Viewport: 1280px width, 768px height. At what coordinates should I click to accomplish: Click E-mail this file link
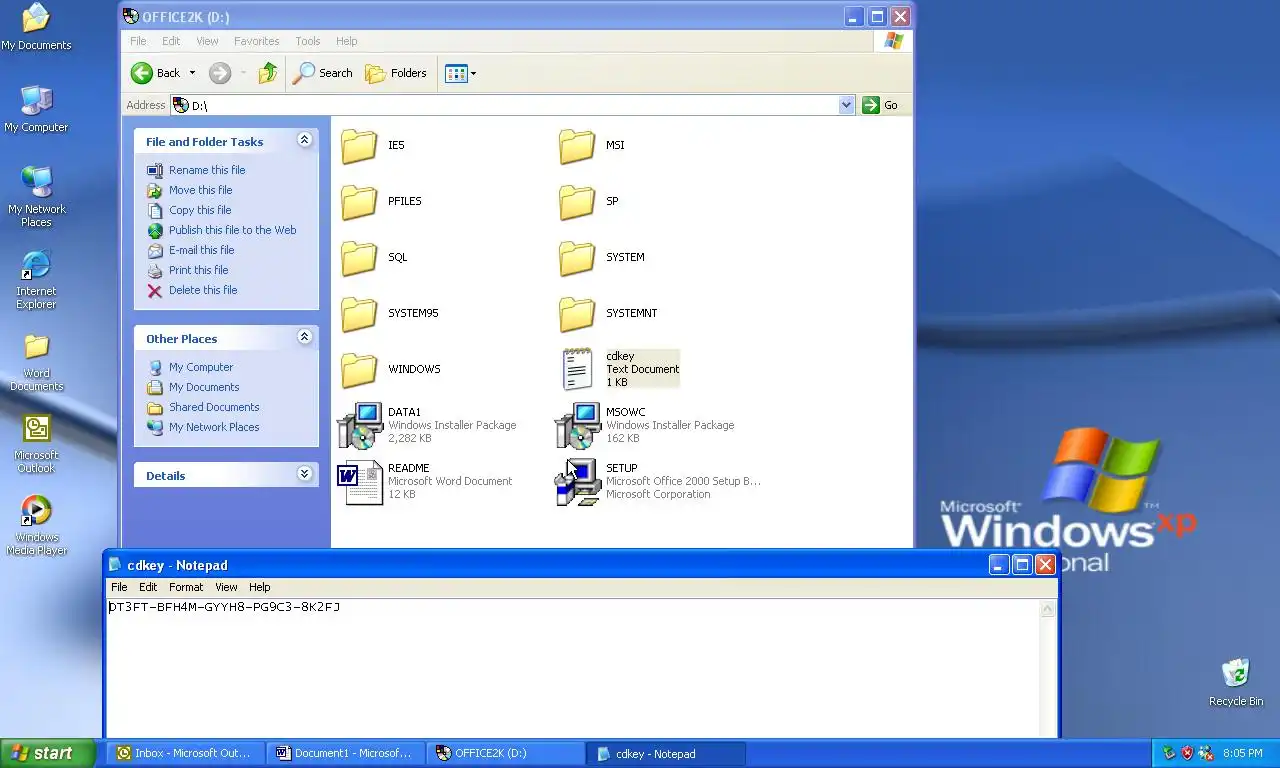coord(201,250)
